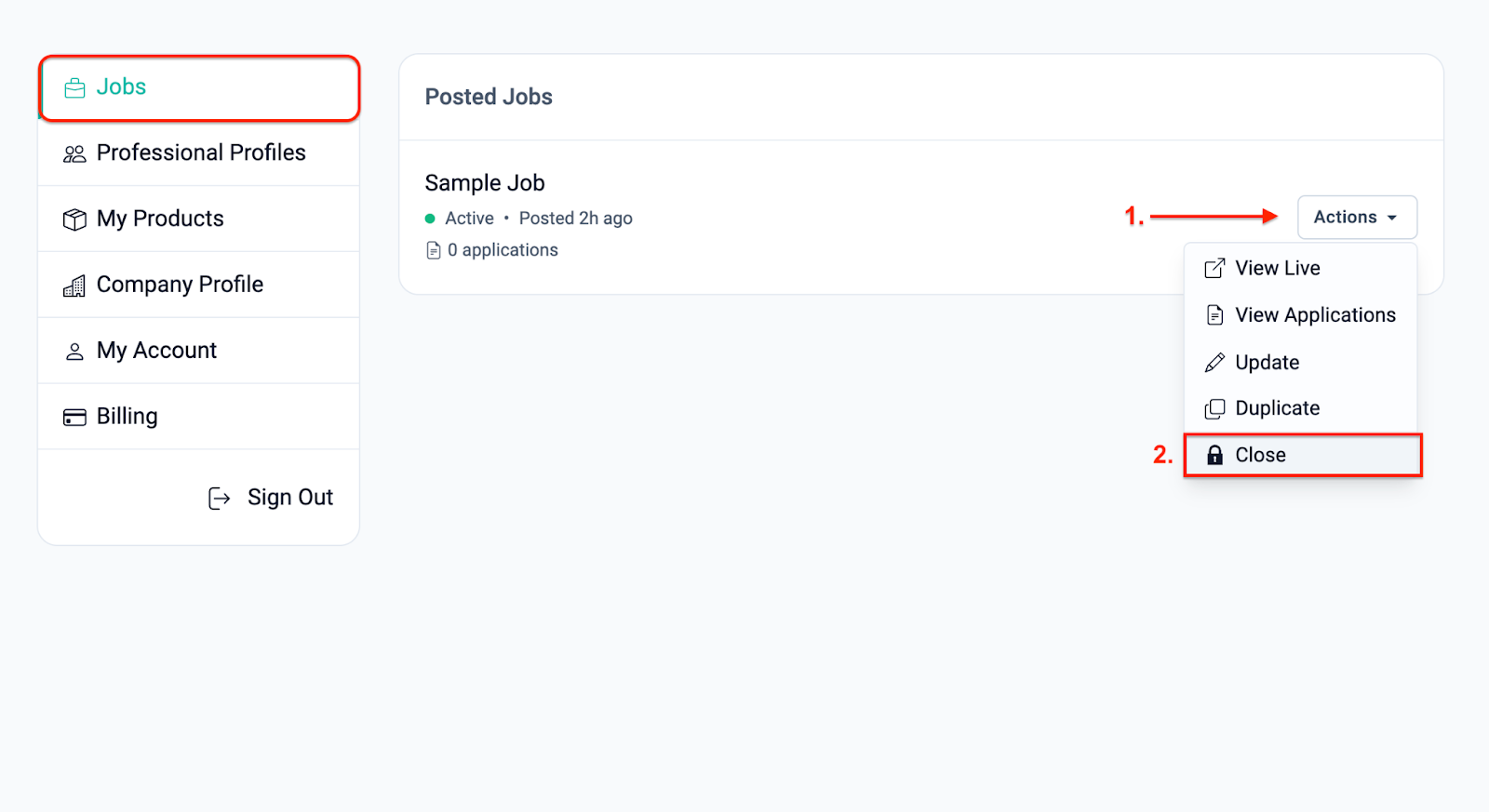Click the people icon for Professional Profiles

74,154
